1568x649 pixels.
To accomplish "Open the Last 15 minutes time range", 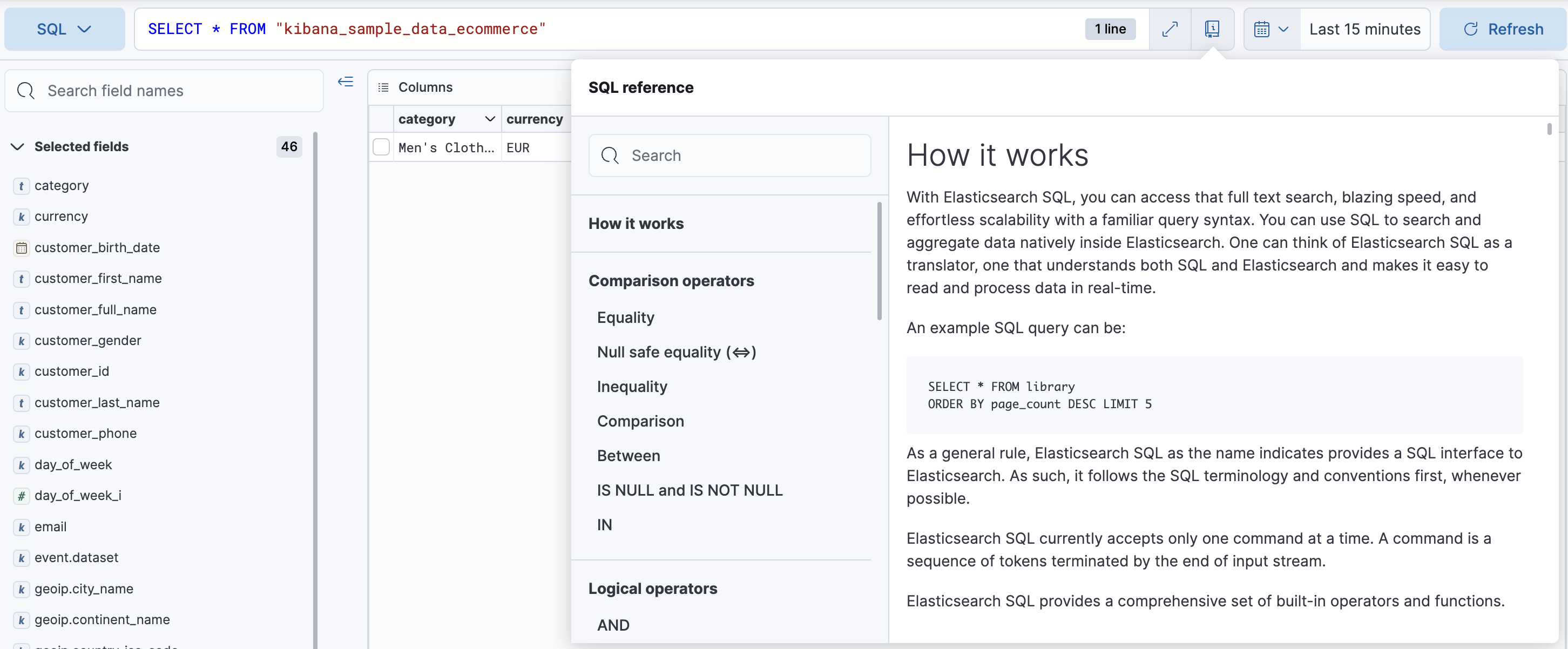I will (1364, 29).
